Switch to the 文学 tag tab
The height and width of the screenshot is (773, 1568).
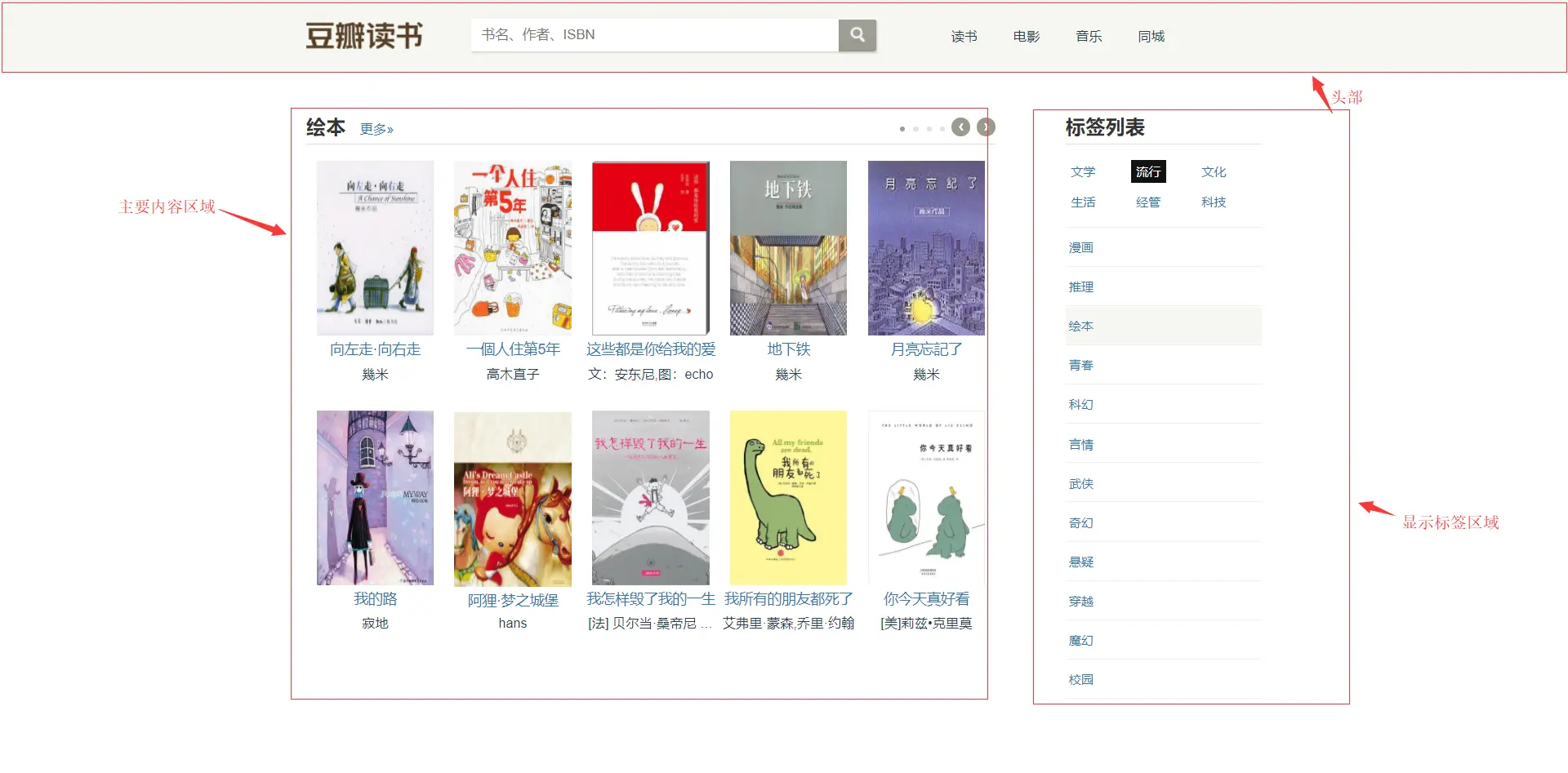click(x=1083, y=171)
